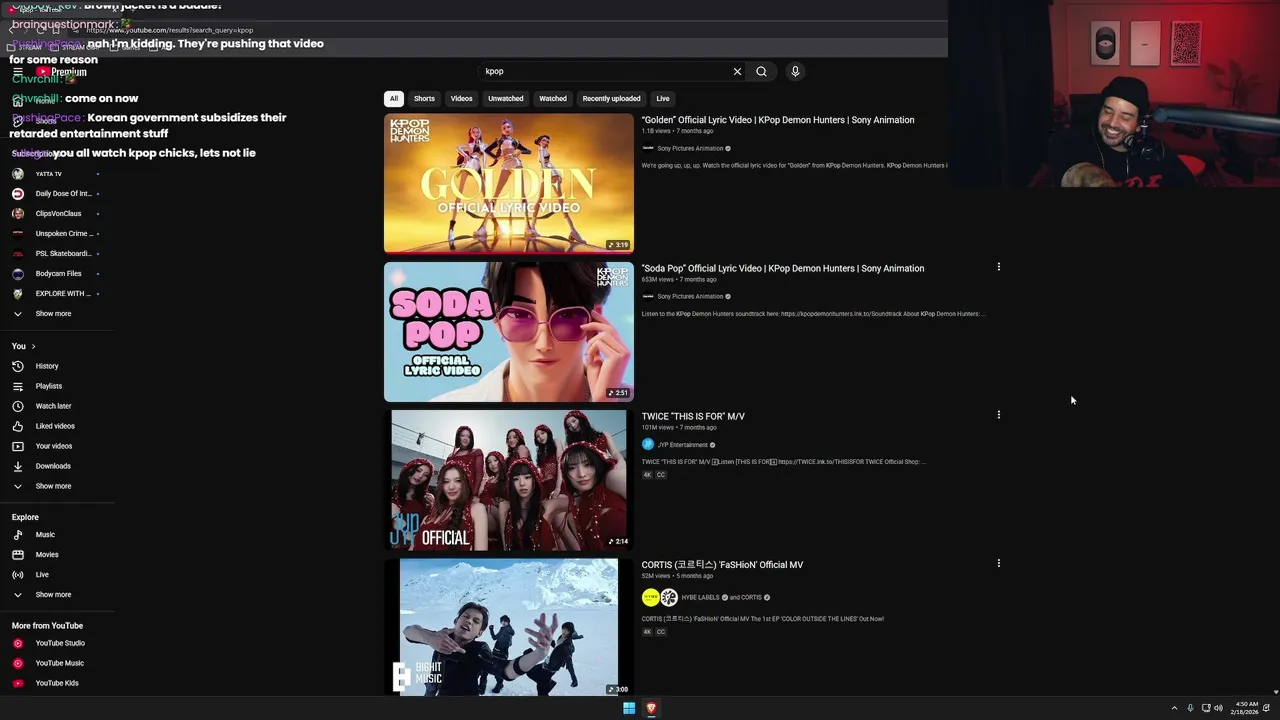1280x720 pixels.
Task: Play the Golden lyric video thumbnail
Action: point(509,183)
